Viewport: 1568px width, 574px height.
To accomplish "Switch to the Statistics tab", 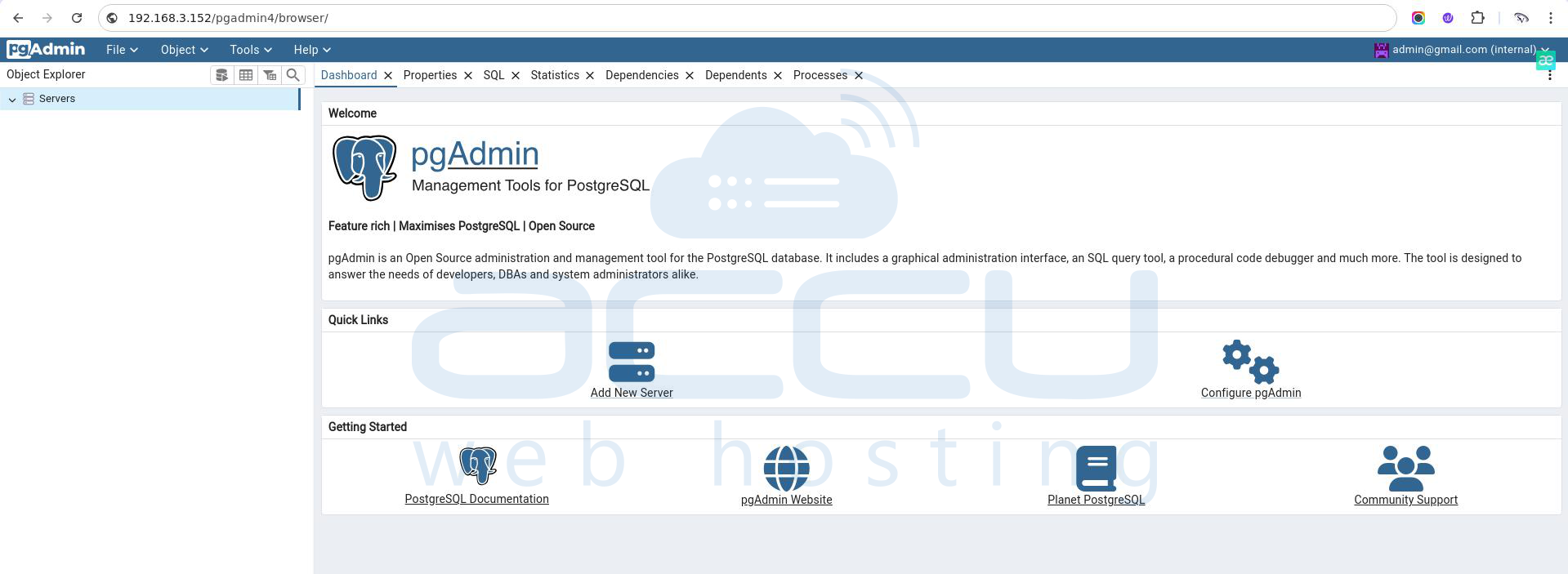I will pos(555,75).
